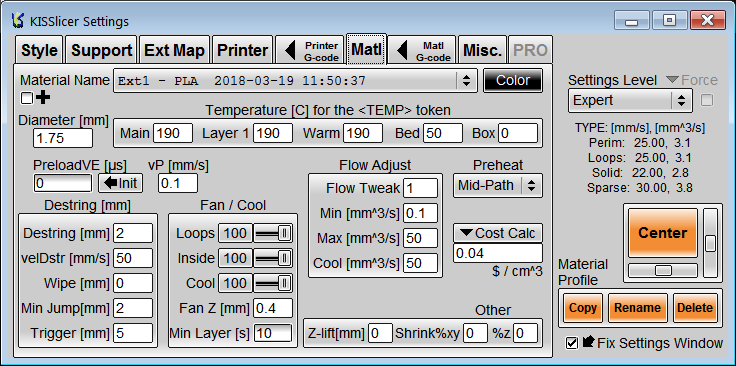Click the PreloadVE input field
Image resolution: width=736 pixels, height=366 pixels.
(63, 183)
